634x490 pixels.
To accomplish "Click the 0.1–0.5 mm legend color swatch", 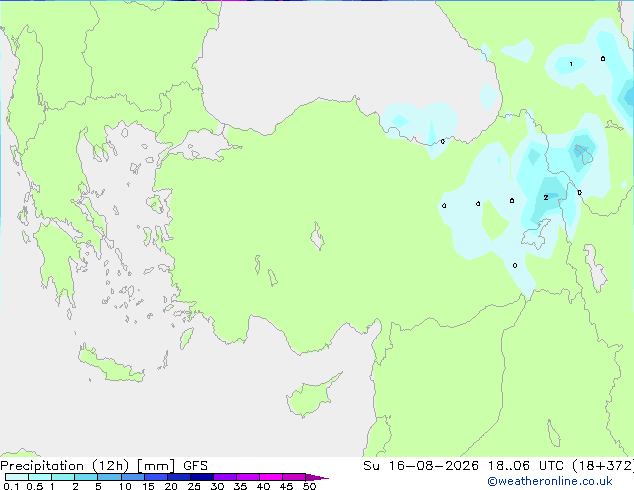I will point(17,477).
